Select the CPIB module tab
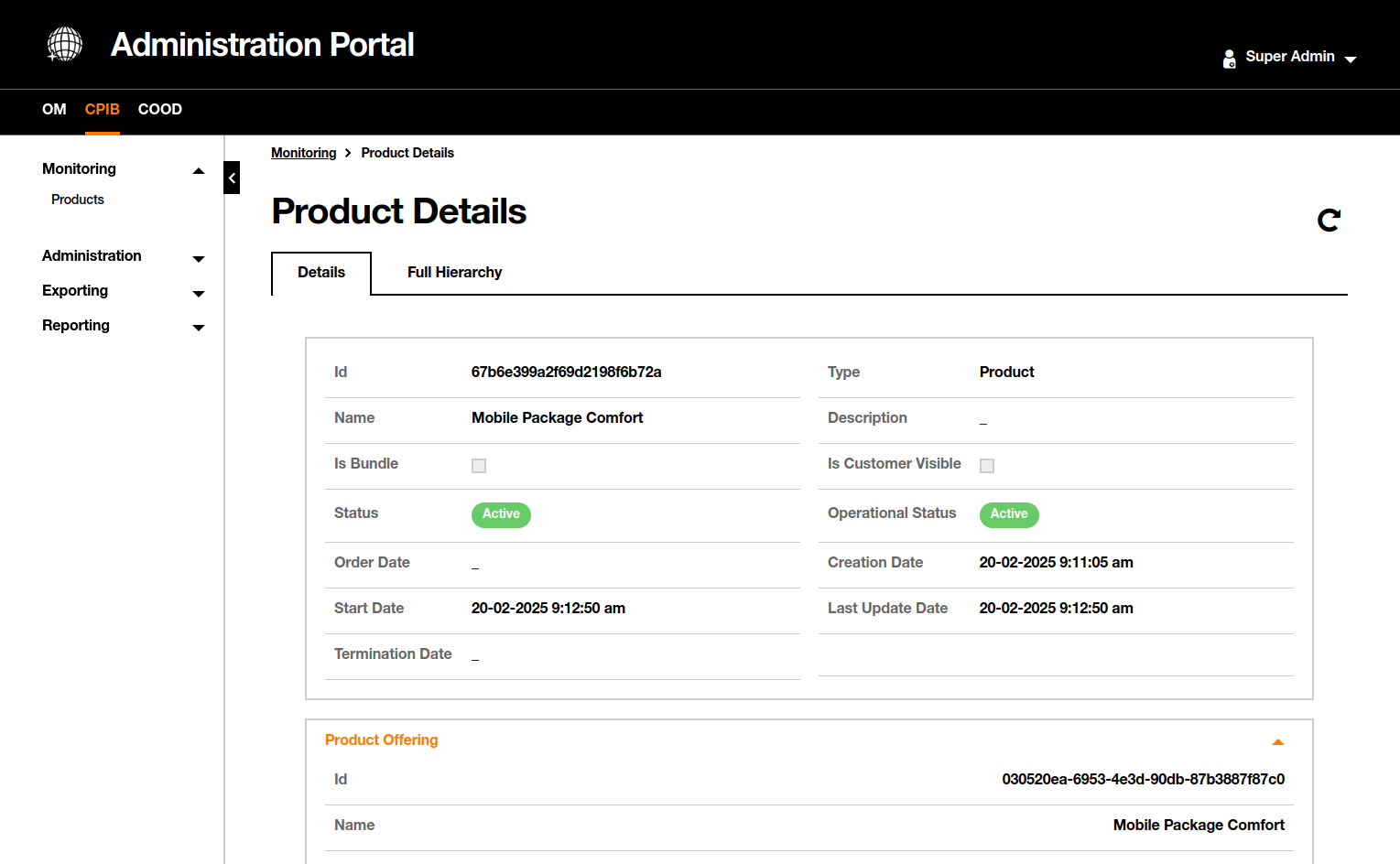This screenshot has height=864, width=1400. tap(103, 109)
